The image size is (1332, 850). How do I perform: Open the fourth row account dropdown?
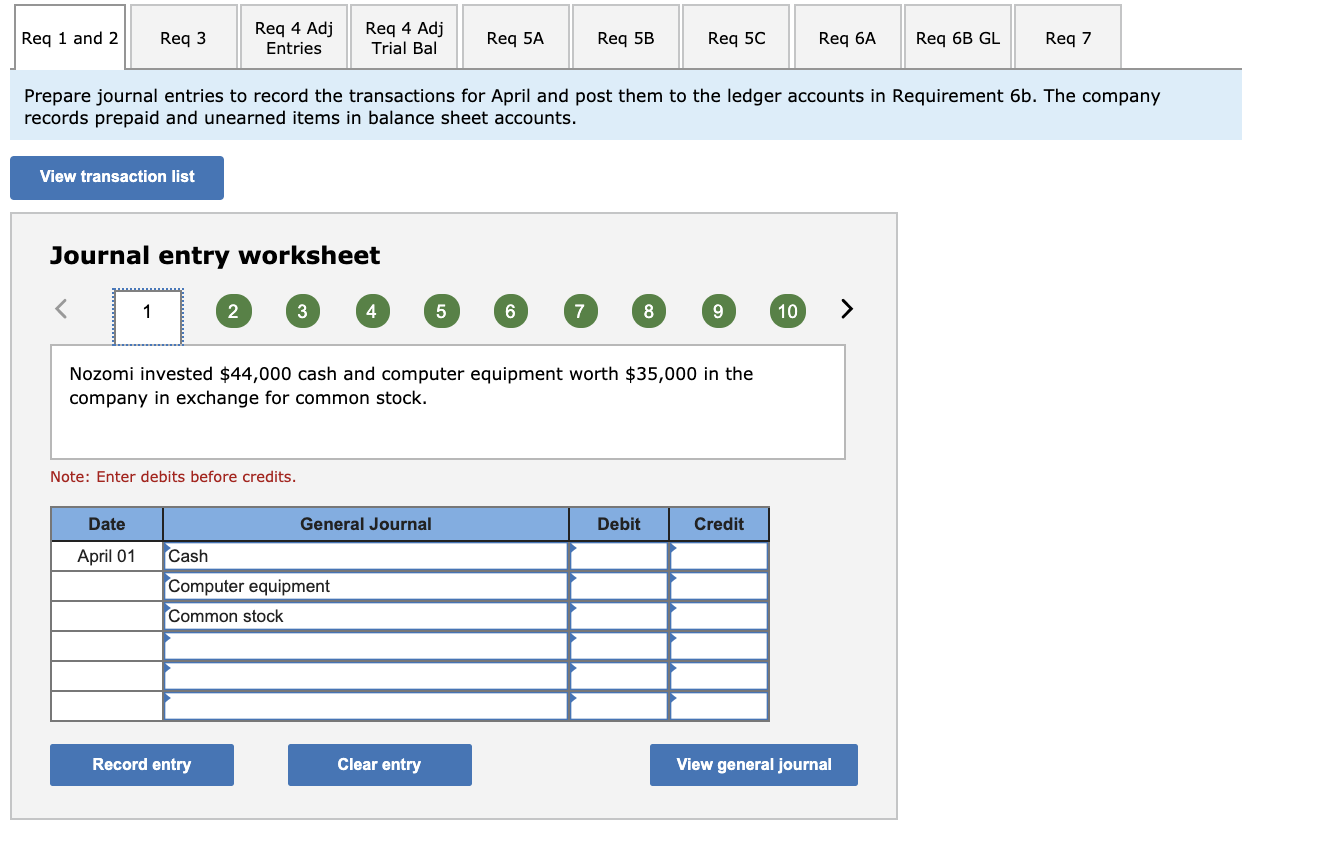(366, 646)
